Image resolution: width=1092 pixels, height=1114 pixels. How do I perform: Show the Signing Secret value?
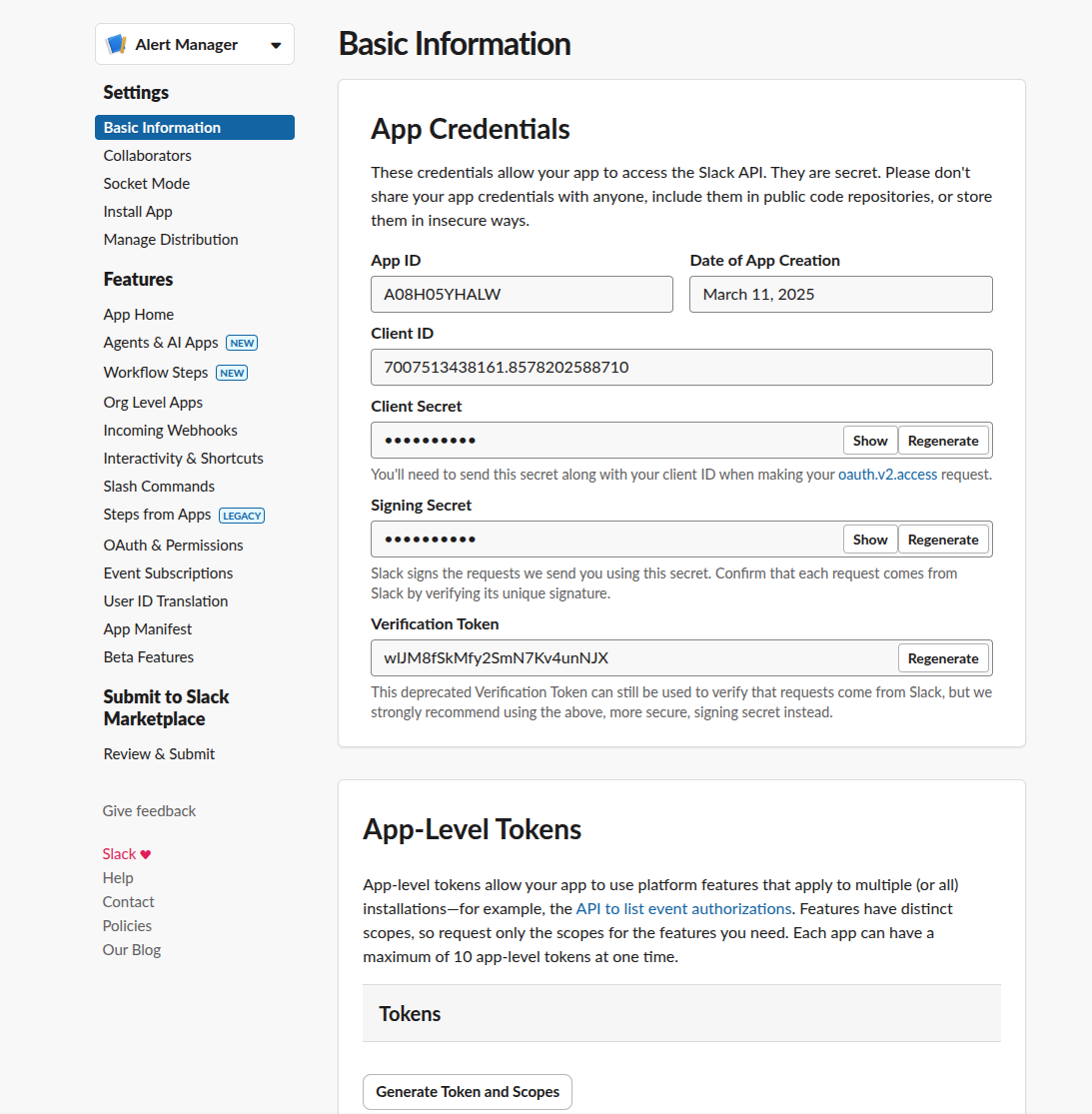click(x=868, y=539)
